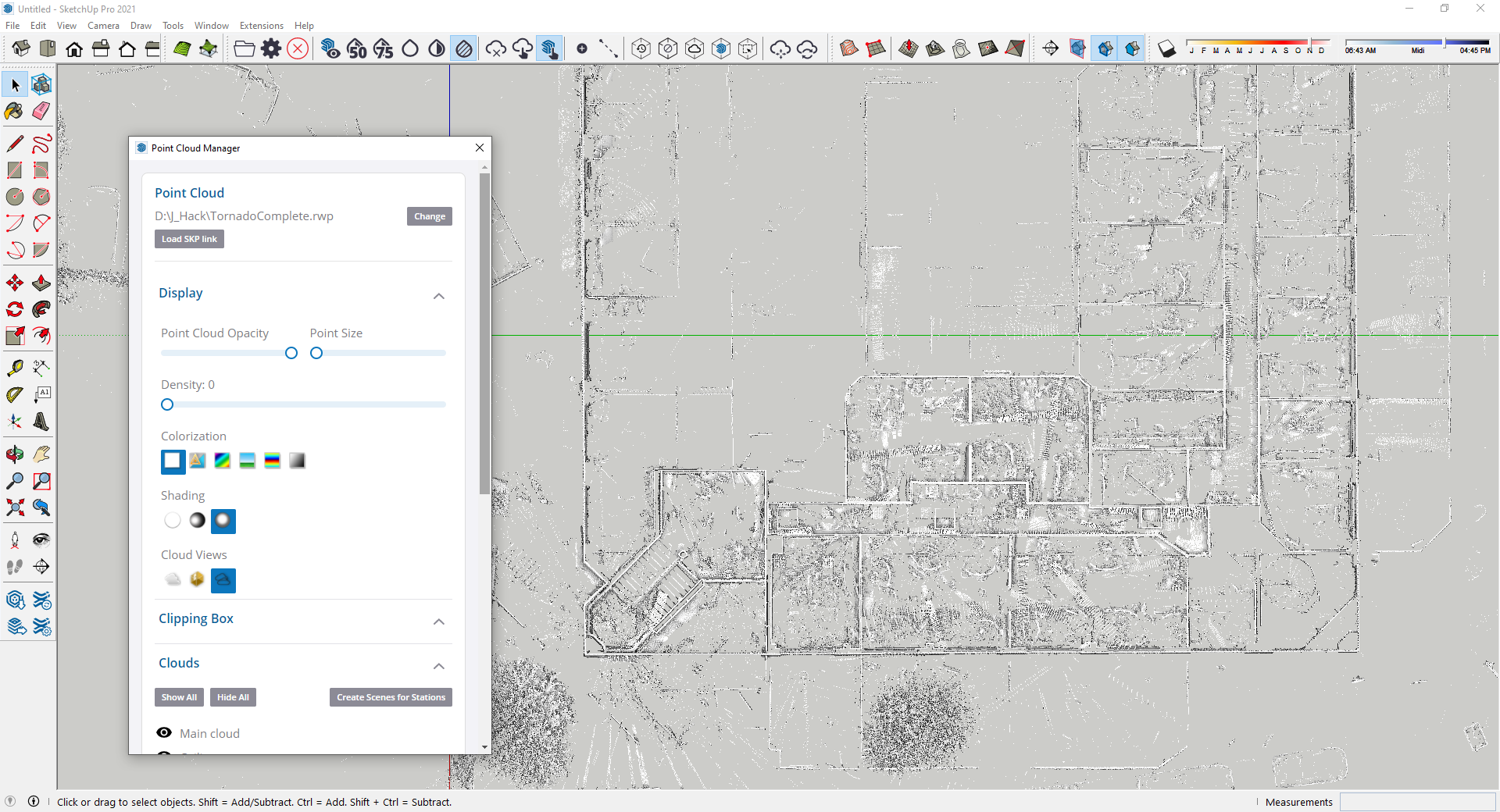The width and height of the screenshot is (1500, 812).
Task: Activate the Zoom Extents tool
Action: tap(14, 508)
